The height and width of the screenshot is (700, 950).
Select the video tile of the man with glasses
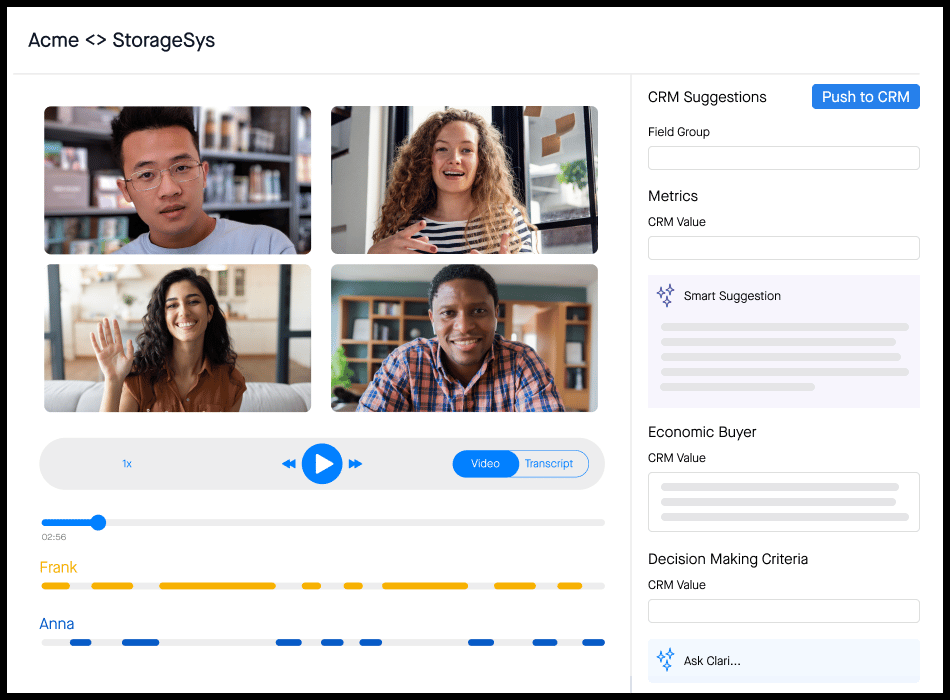pos(177,179)
